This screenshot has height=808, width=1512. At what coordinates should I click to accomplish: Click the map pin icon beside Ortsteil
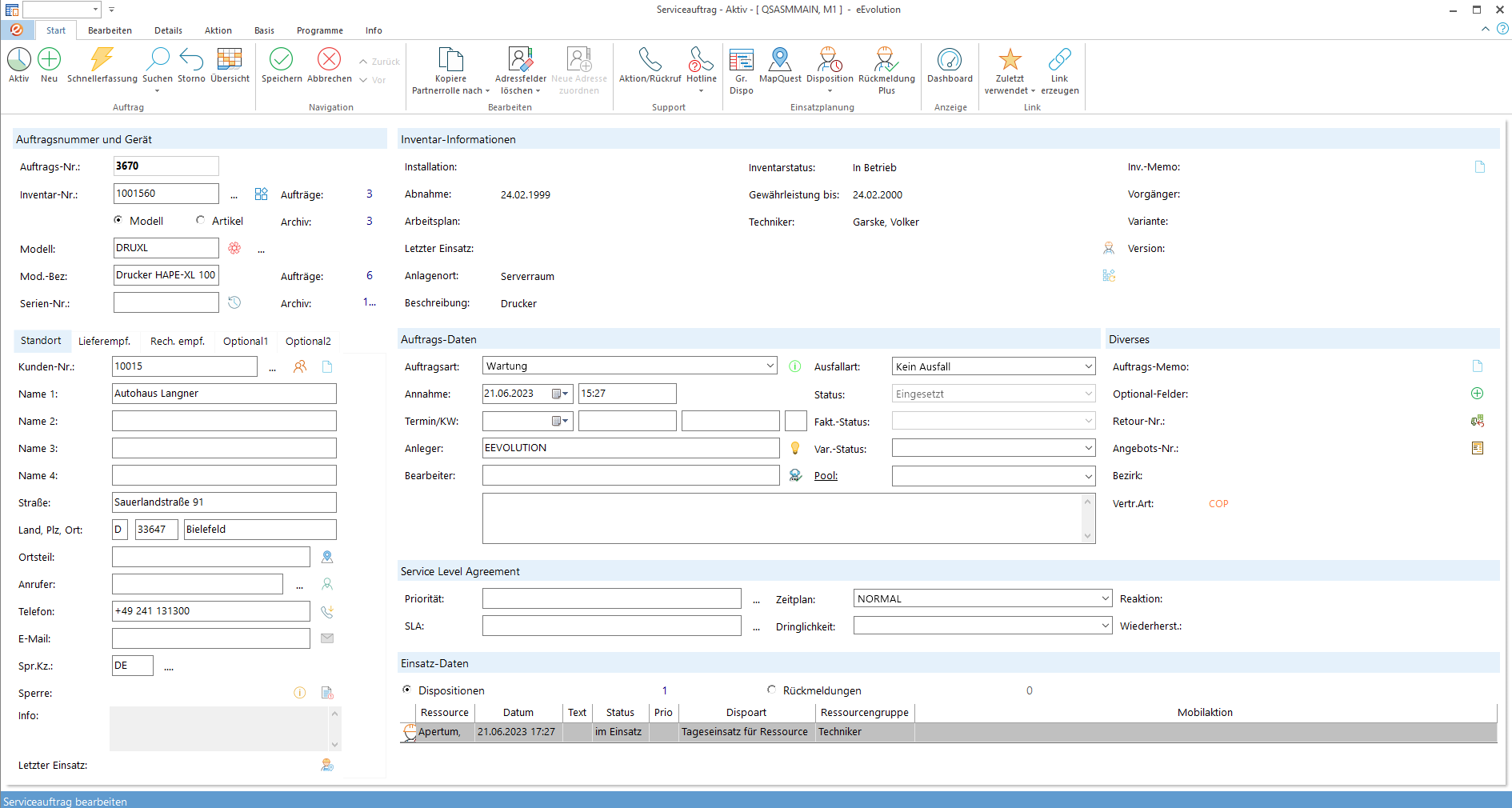coord(327,557)
